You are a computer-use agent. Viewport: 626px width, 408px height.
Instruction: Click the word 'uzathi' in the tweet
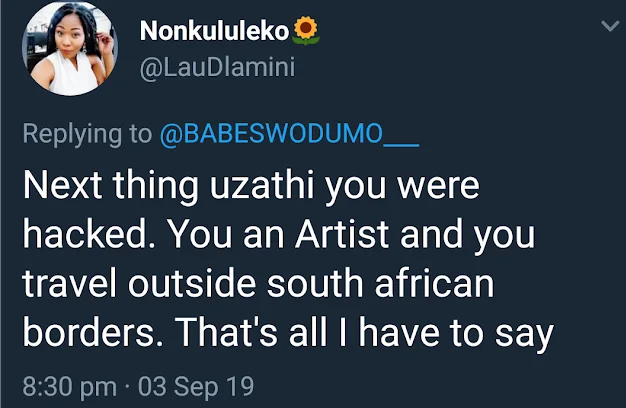pyautogui.click(x=262, y=185)
